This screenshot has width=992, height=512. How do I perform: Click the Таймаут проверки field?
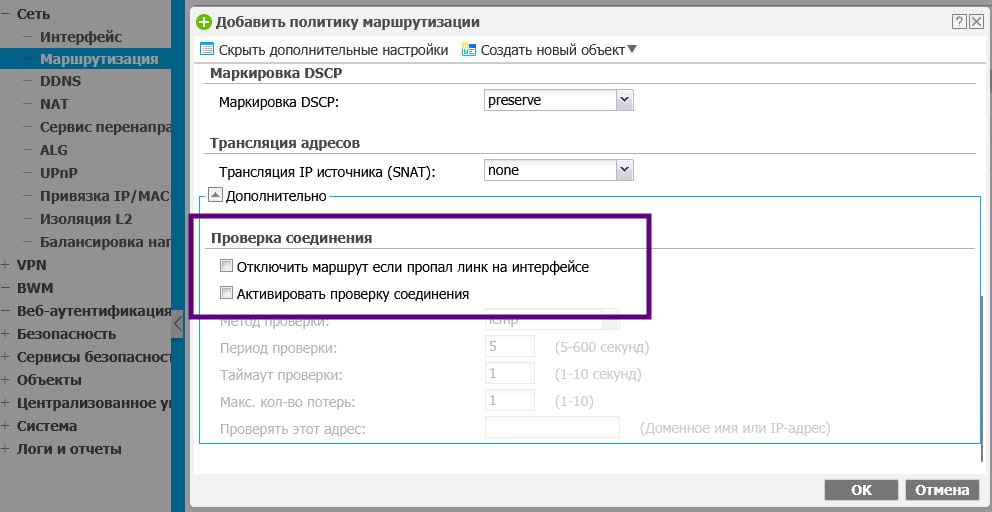[510, 373]
